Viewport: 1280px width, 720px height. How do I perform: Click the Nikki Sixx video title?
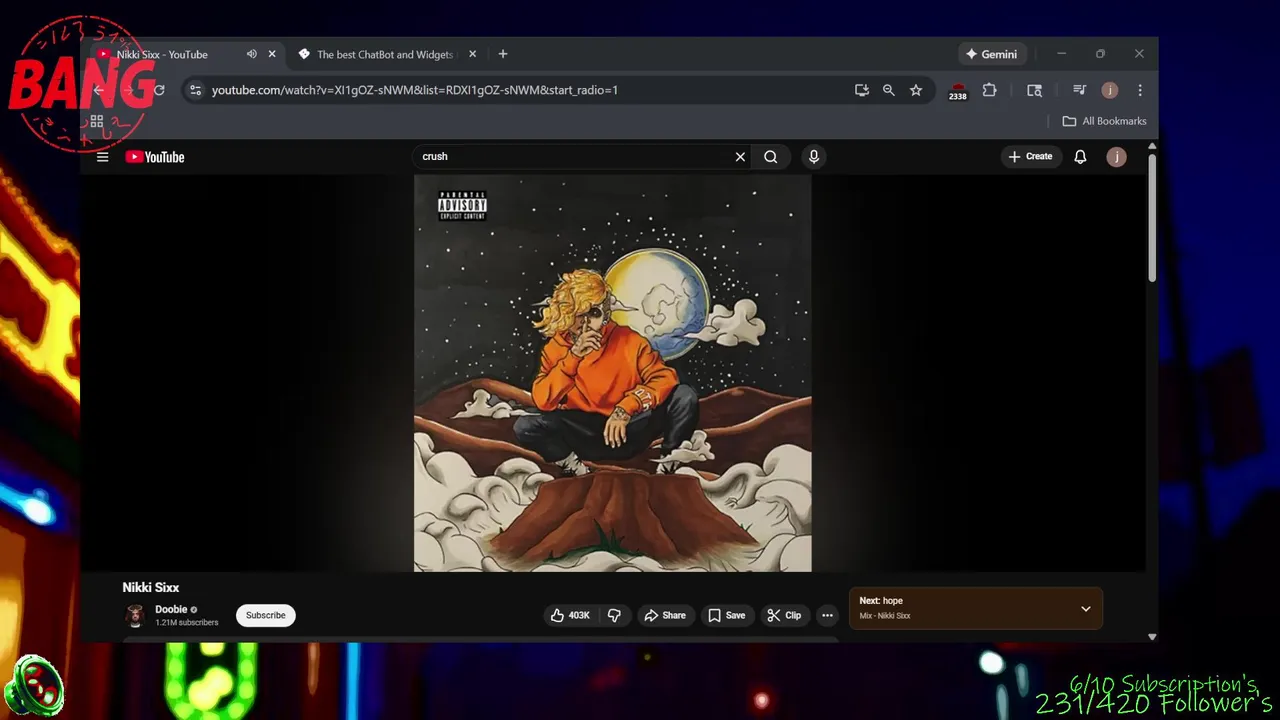(151, 587)
